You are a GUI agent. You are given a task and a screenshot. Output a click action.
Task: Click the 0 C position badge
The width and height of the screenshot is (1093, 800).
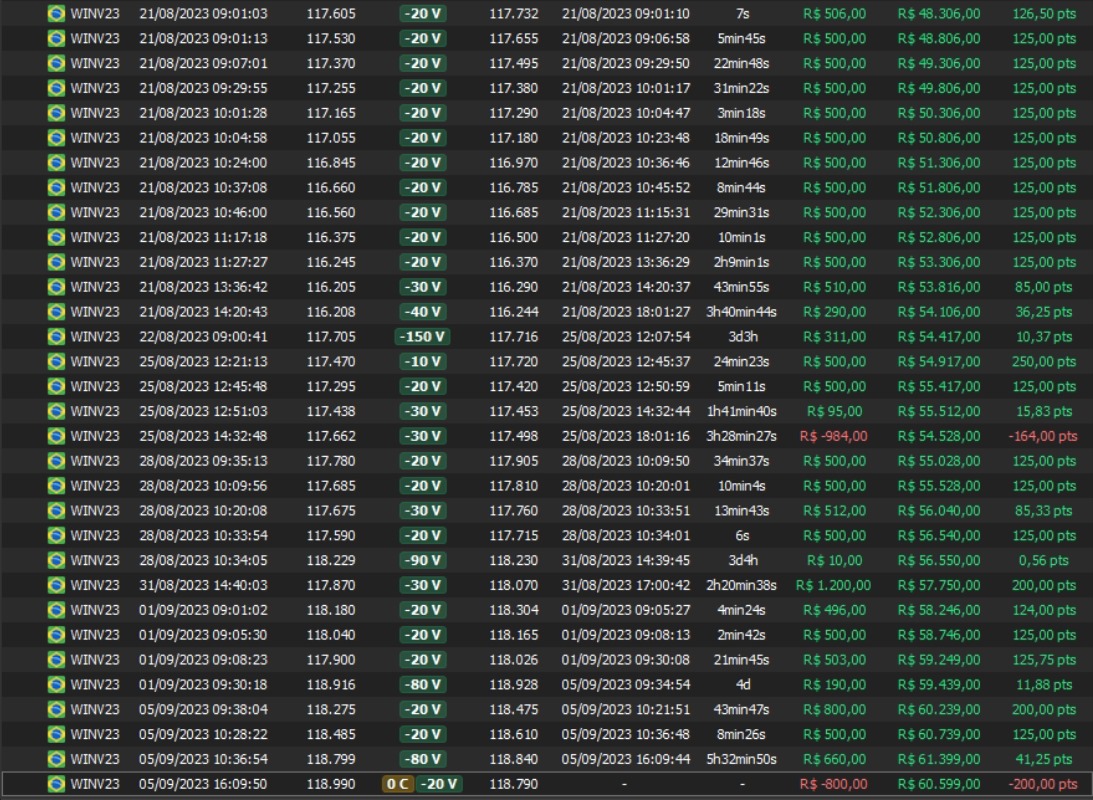coord(397,785)
